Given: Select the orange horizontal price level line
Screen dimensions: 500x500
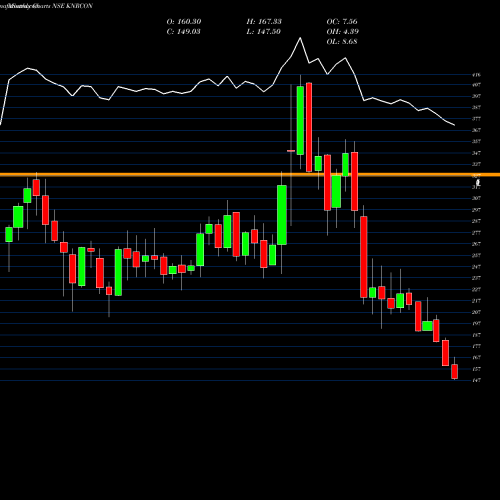Looking at the screenshot, I should [x=250, y=174].
